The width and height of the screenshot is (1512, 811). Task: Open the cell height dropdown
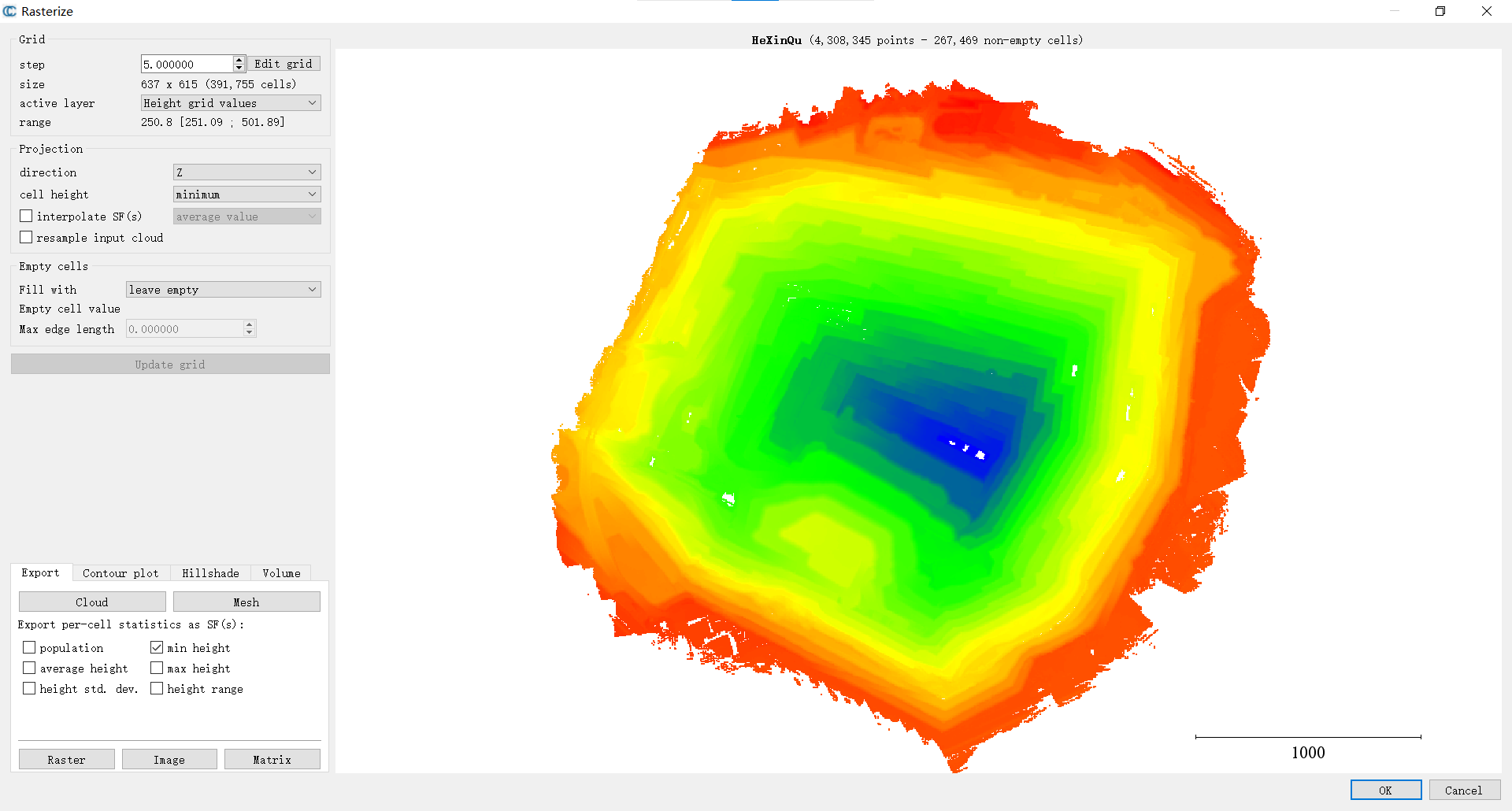(246, 194)
